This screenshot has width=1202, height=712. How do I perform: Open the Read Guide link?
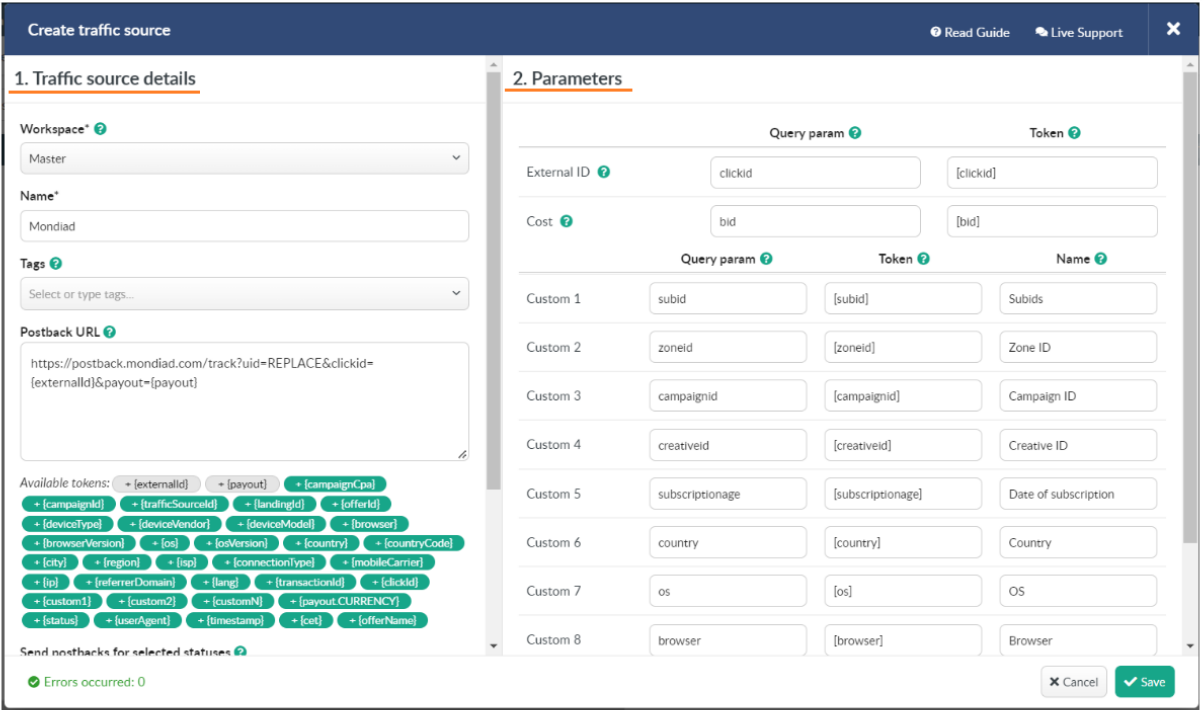pos(970,32)
